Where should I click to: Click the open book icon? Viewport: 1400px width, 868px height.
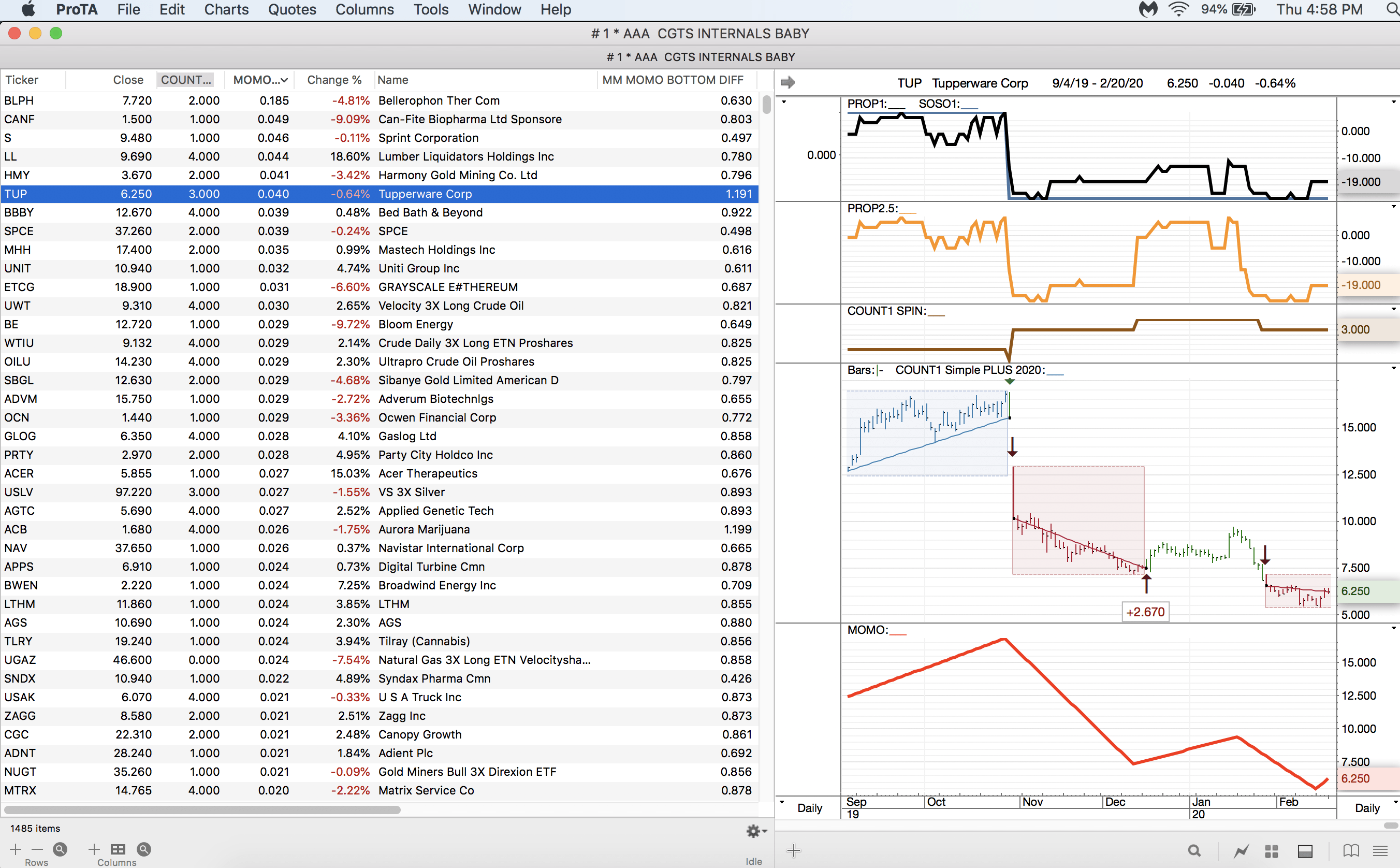coord(1351,851)
